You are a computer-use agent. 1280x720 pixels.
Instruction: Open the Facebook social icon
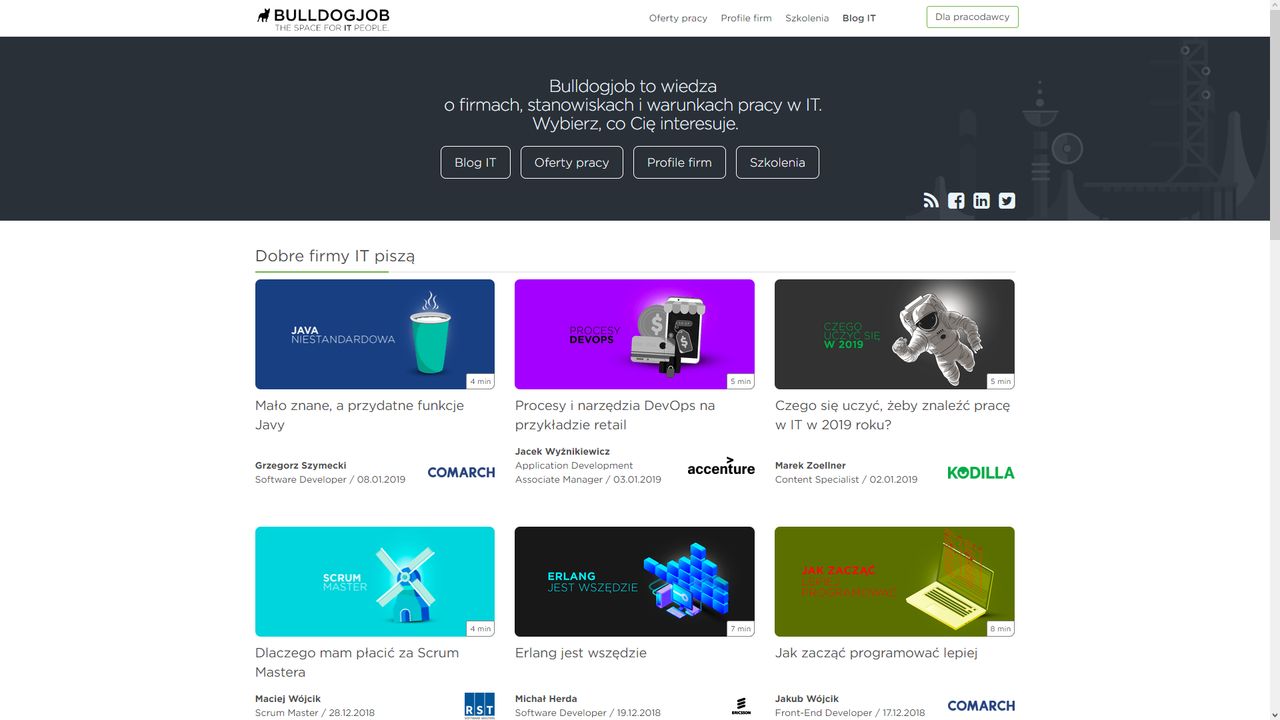956,200
